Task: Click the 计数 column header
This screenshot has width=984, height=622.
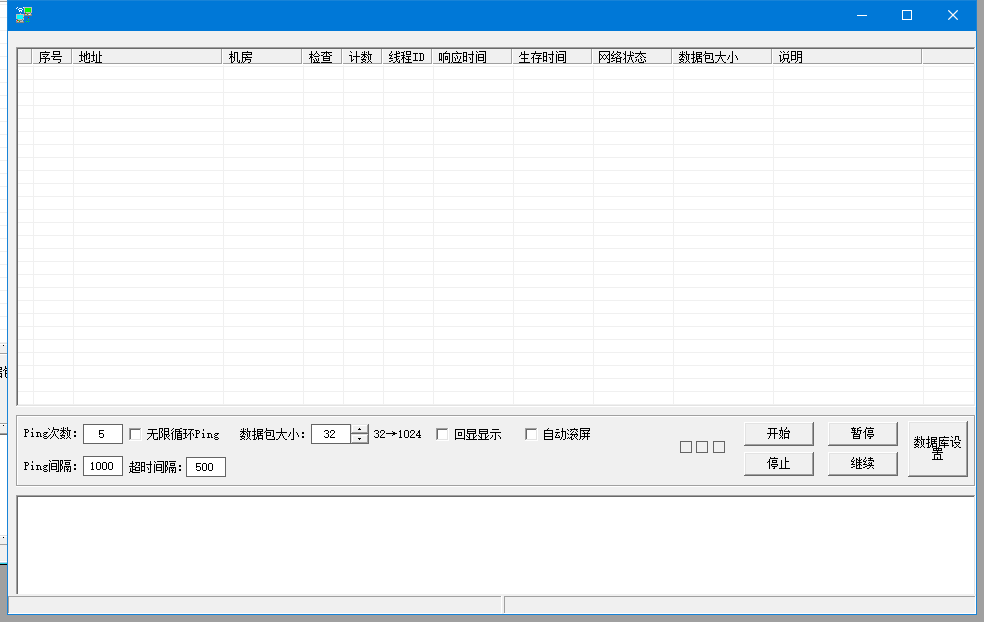Action: [362, 56]
